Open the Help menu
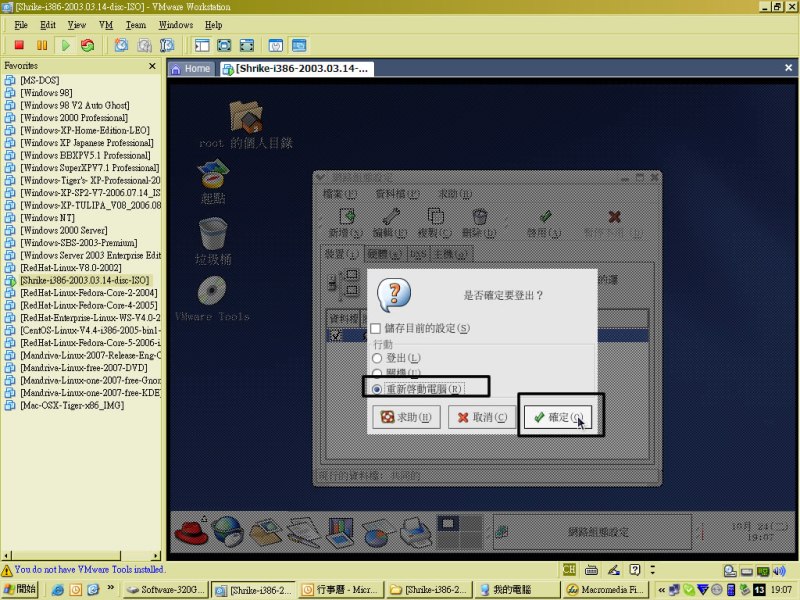This screenshot has height=600, width=800. [x=213, y=25]
